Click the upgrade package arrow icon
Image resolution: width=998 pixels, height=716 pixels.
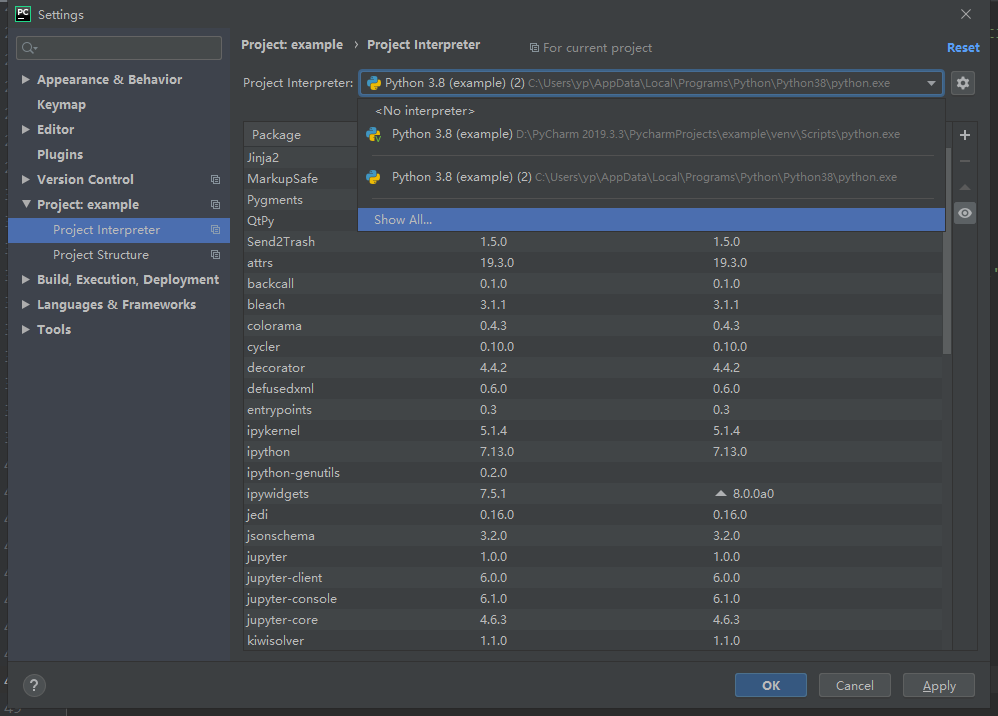[965, 187]
